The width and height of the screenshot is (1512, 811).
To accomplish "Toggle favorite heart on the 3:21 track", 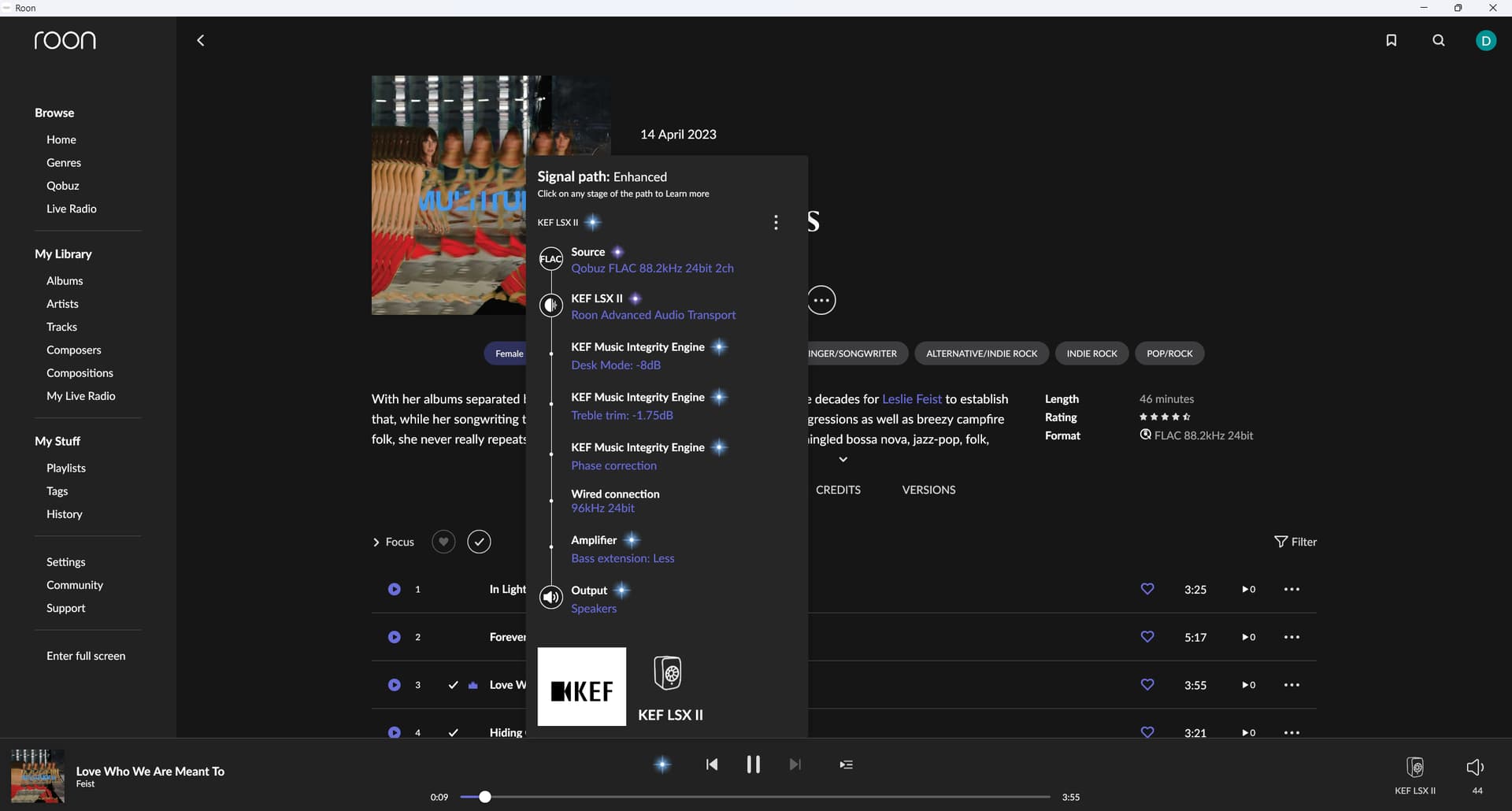I will coord(1147,732).
